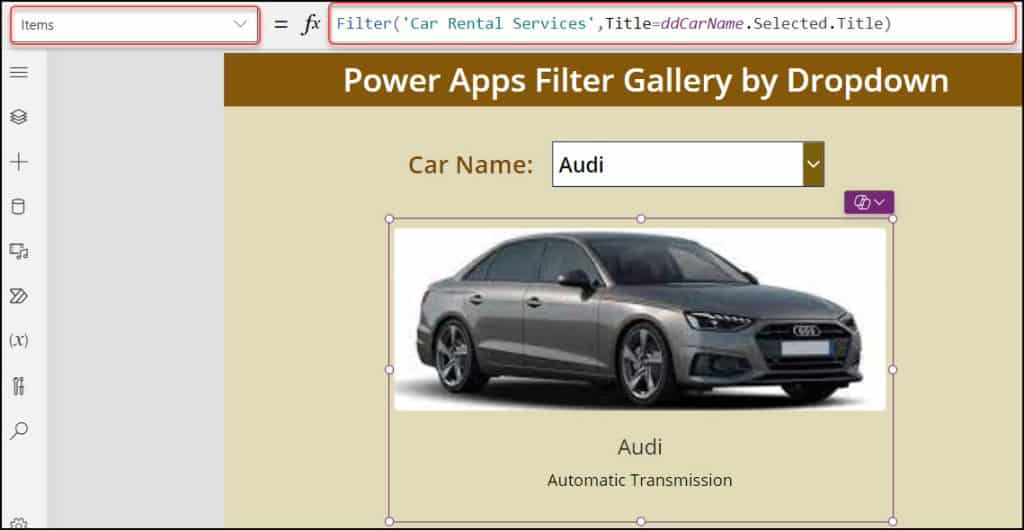This screenshot has width=1024, height=530.
Task: Click the fx formula icon
Action: click(x=311, y=25)
